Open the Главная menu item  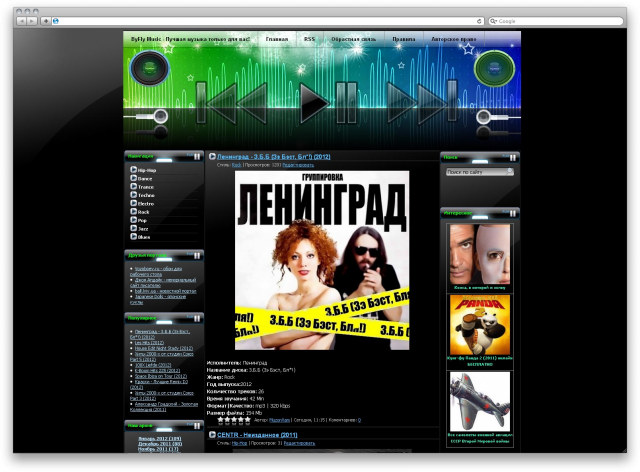[277, 39]
